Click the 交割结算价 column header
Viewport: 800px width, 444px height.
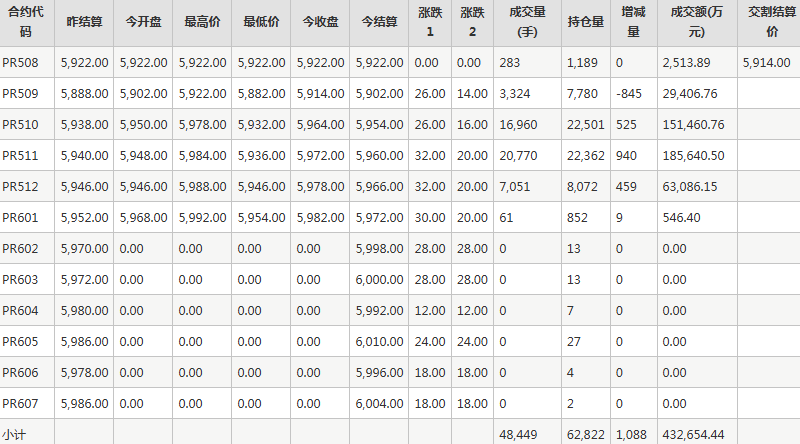[772, 22]
